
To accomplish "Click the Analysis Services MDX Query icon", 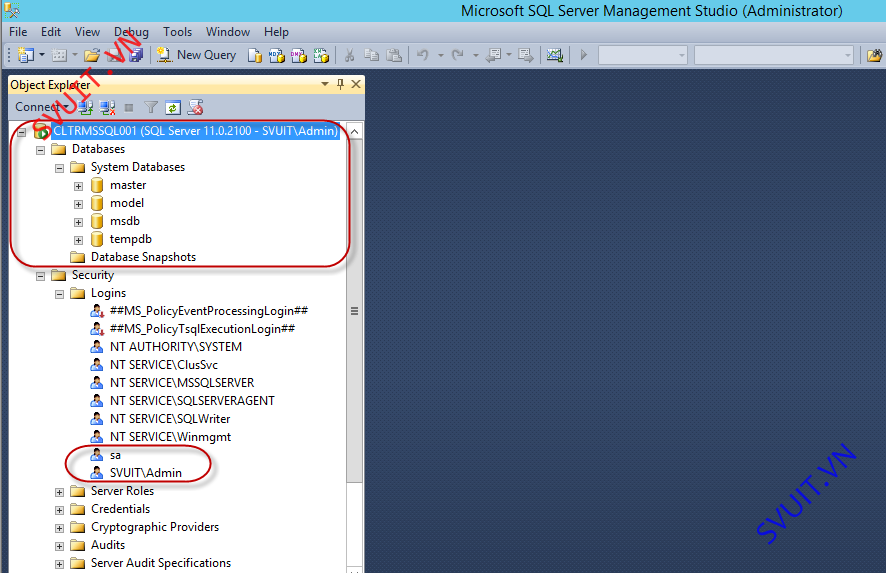I will [x=277, y=55].
